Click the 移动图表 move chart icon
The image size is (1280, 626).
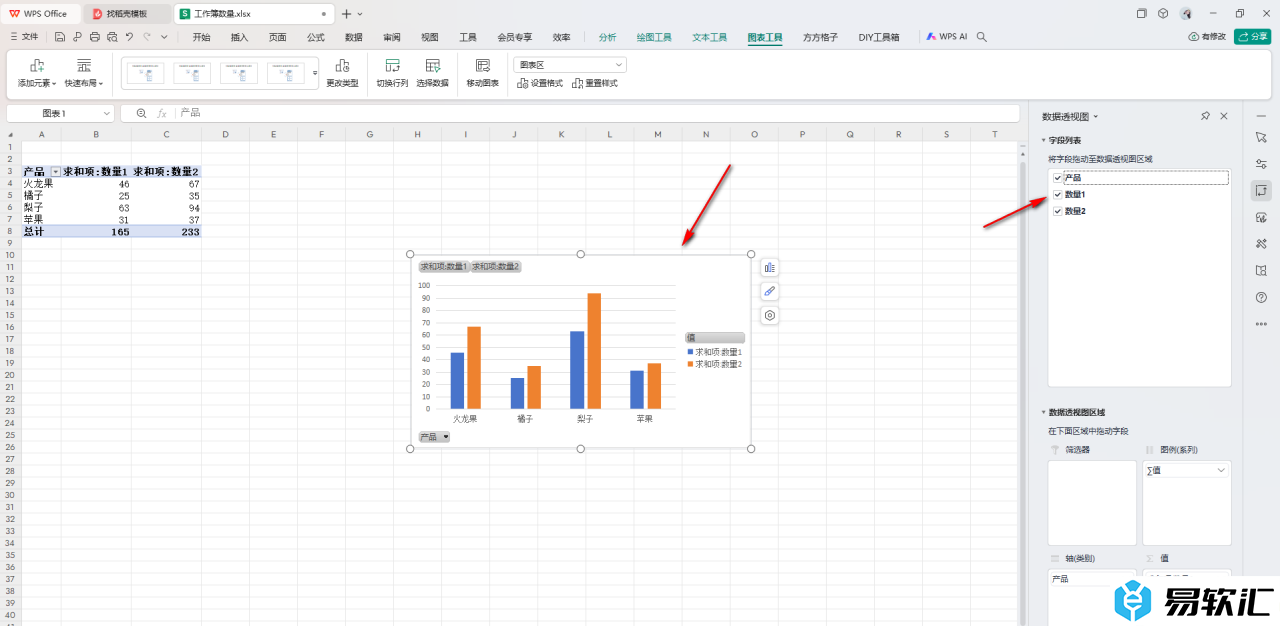[483, 65]
